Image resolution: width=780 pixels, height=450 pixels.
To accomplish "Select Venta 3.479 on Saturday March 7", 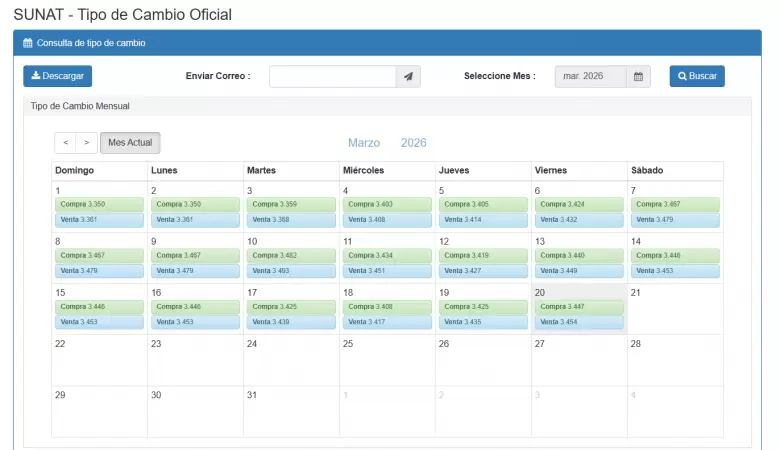I will (x=674, y=220).
